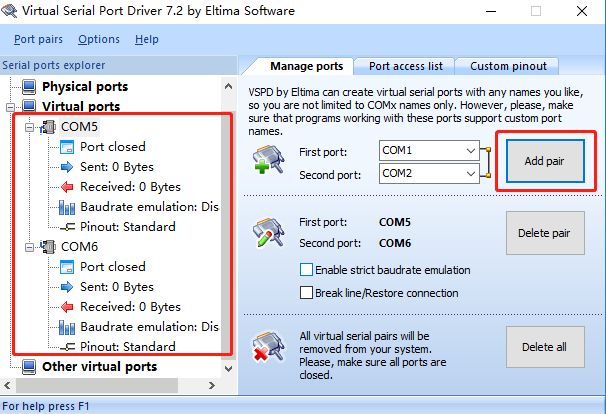The height and width of the screenshot is (414, 606).
Task: Click the COM5 serial connector icon
Action: pyautogui.click(x=48, y=127)
